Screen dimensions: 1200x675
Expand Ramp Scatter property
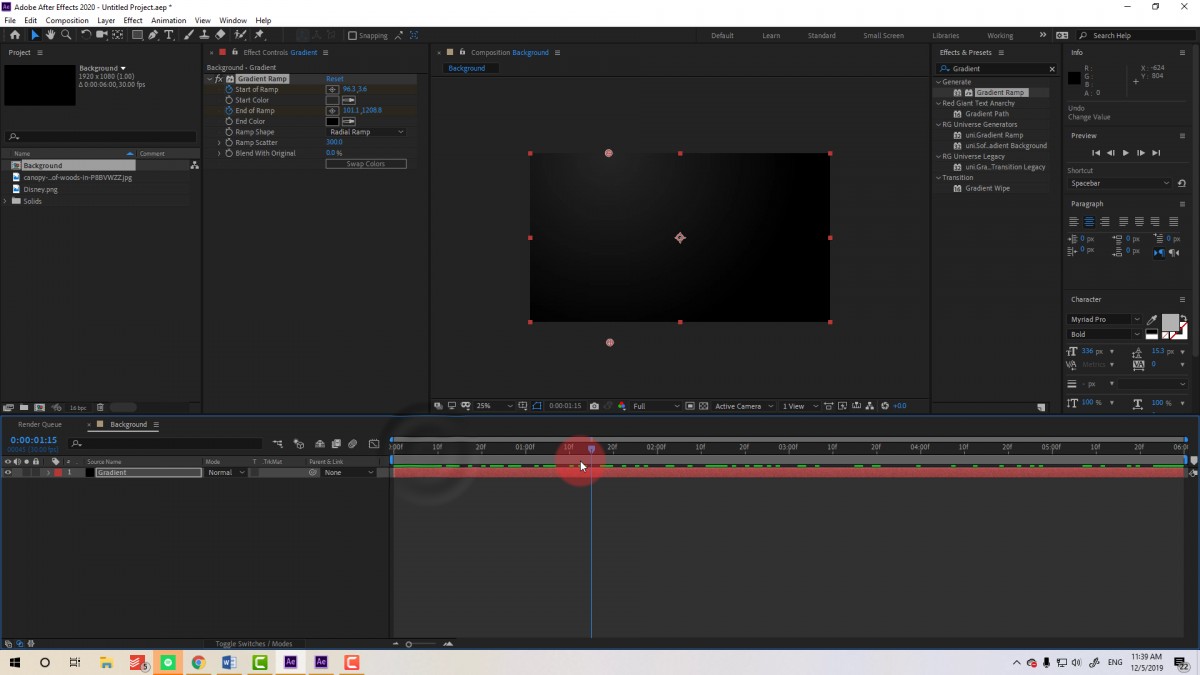point(219,142)
